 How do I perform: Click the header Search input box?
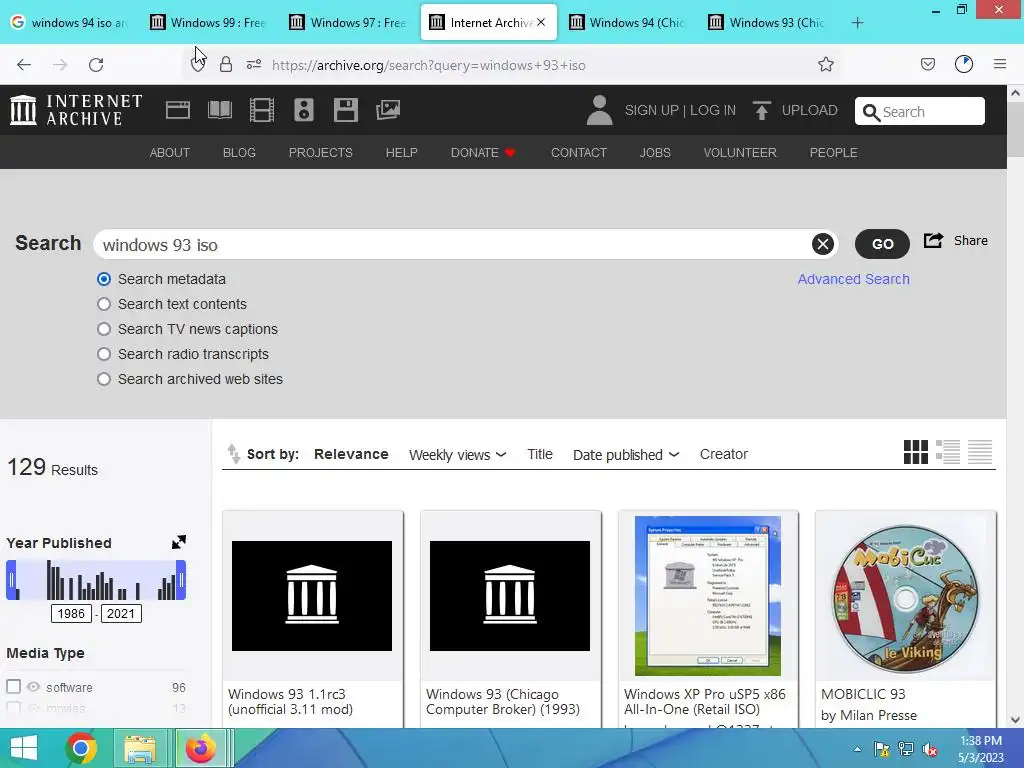coord(920,111)
